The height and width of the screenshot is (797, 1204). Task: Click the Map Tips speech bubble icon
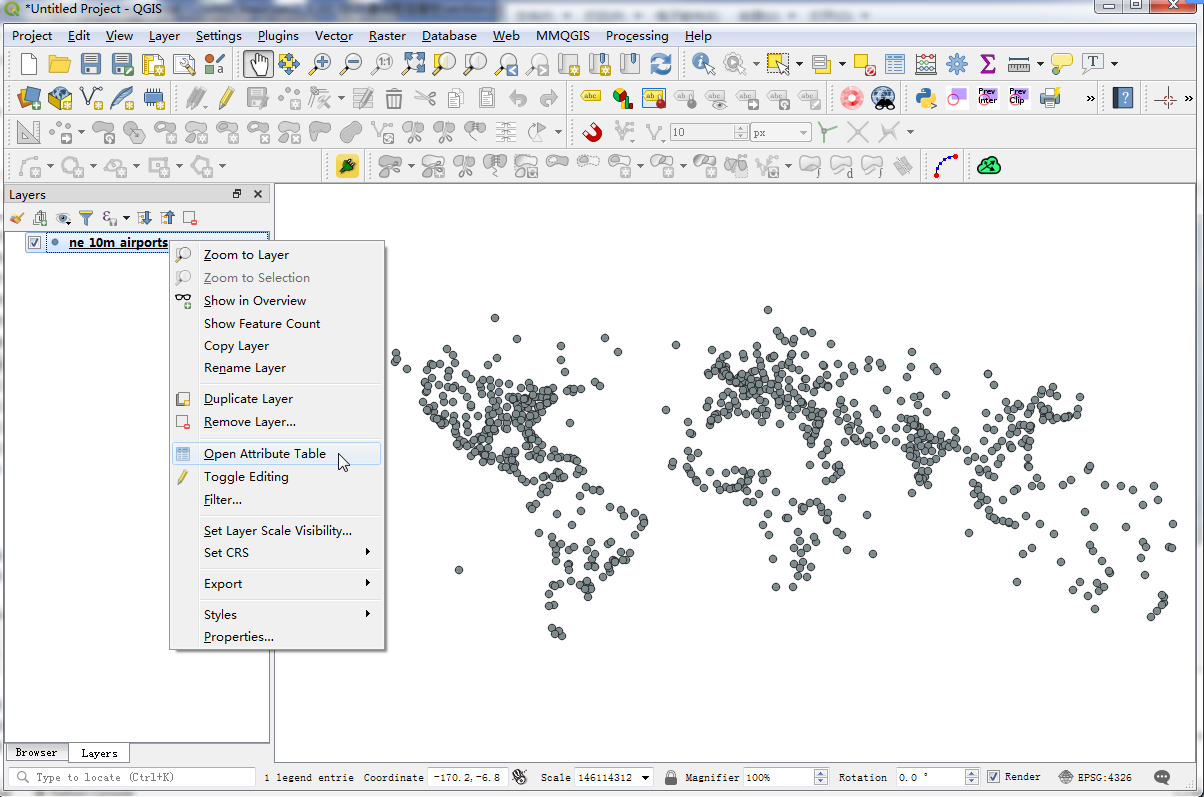point(1062,64)
